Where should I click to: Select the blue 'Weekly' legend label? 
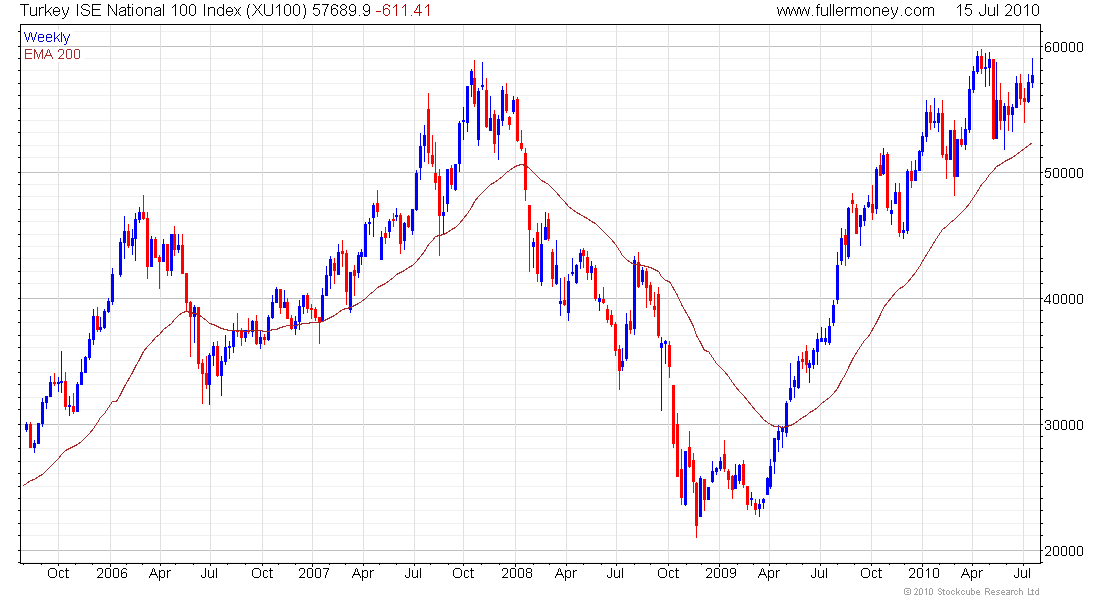(x=47, y=37)
